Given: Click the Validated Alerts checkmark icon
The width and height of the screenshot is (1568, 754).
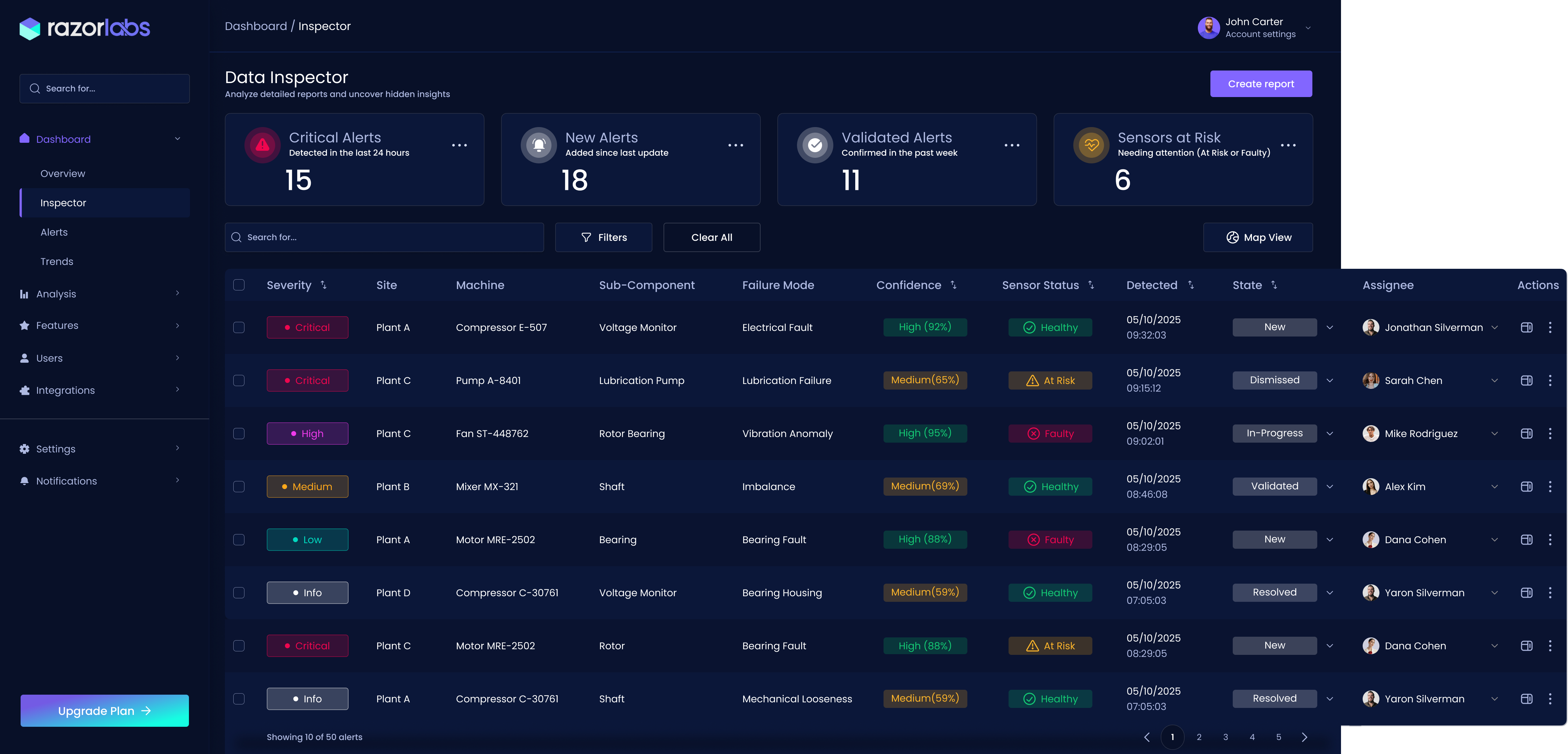Looking at the screenshot, I should click(x=815, y=145).
